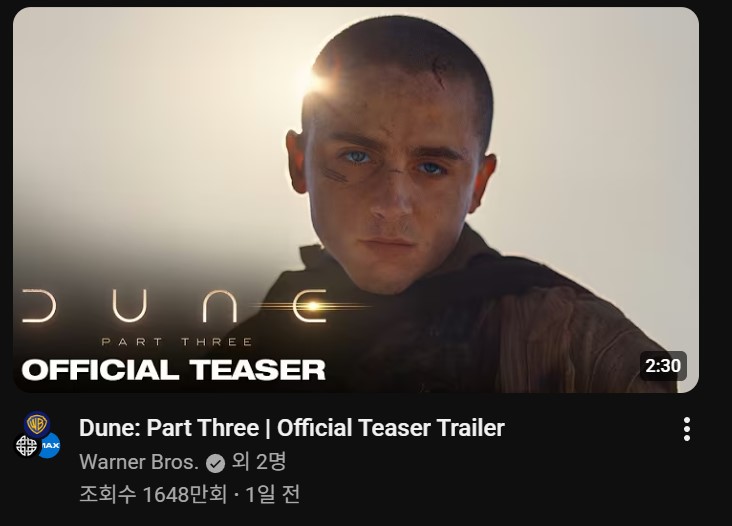Open the three-dot more options menu

click(687, 429)
